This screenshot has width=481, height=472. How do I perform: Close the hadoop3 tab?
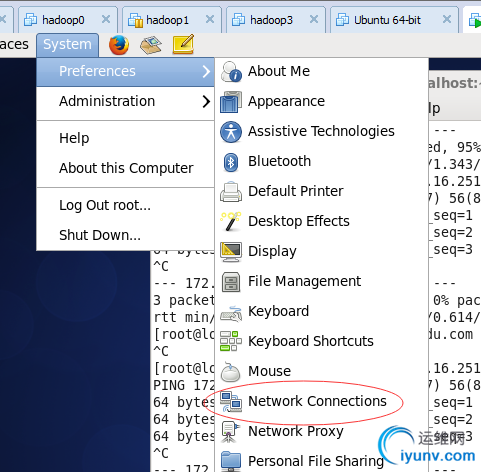(314, 19)
